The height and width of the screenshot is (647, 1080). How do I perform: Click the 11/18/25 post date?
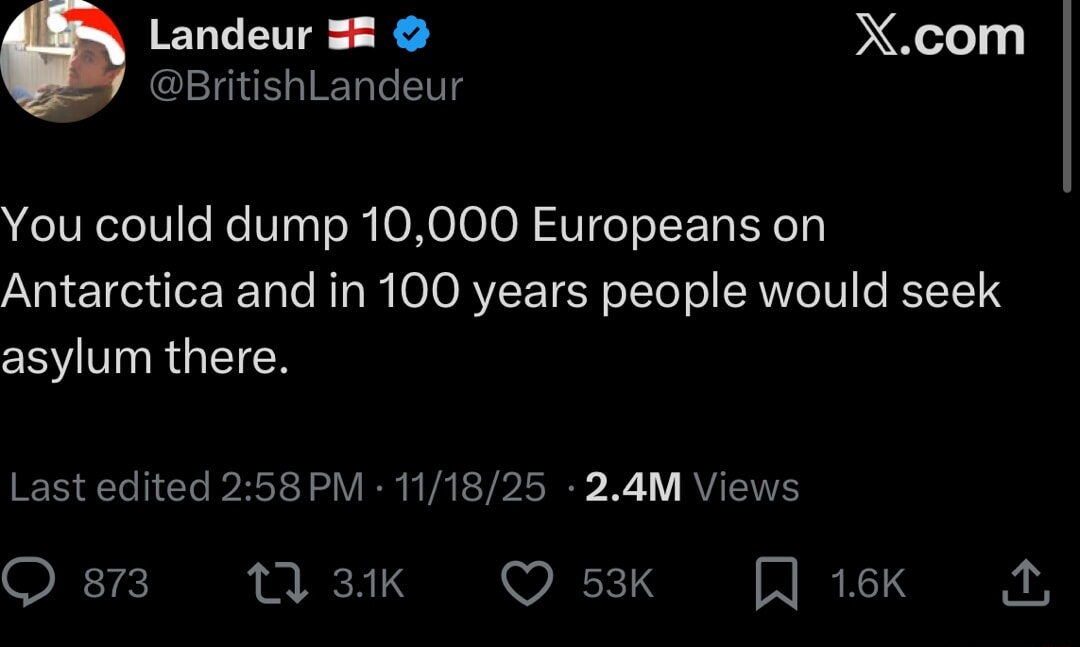pos(470,487)
